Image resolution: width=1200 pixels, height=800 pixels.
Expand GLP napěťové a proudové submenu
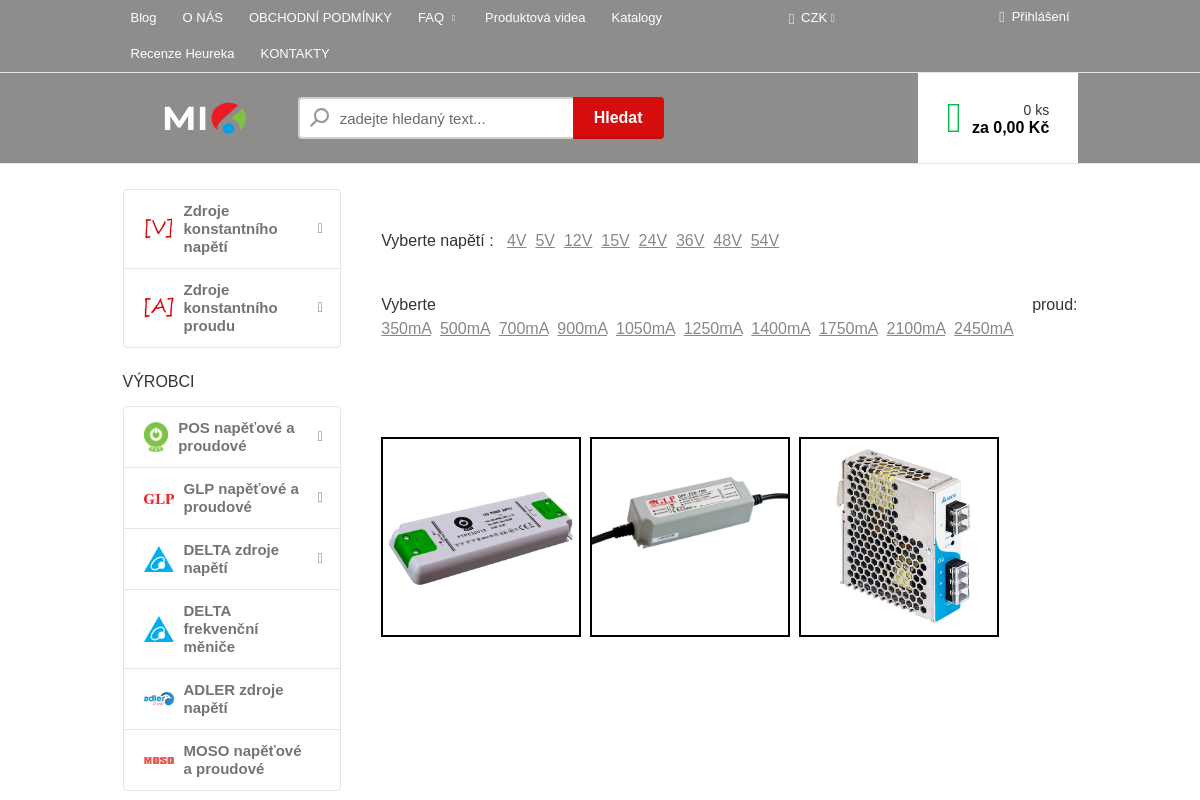(320, 498)
